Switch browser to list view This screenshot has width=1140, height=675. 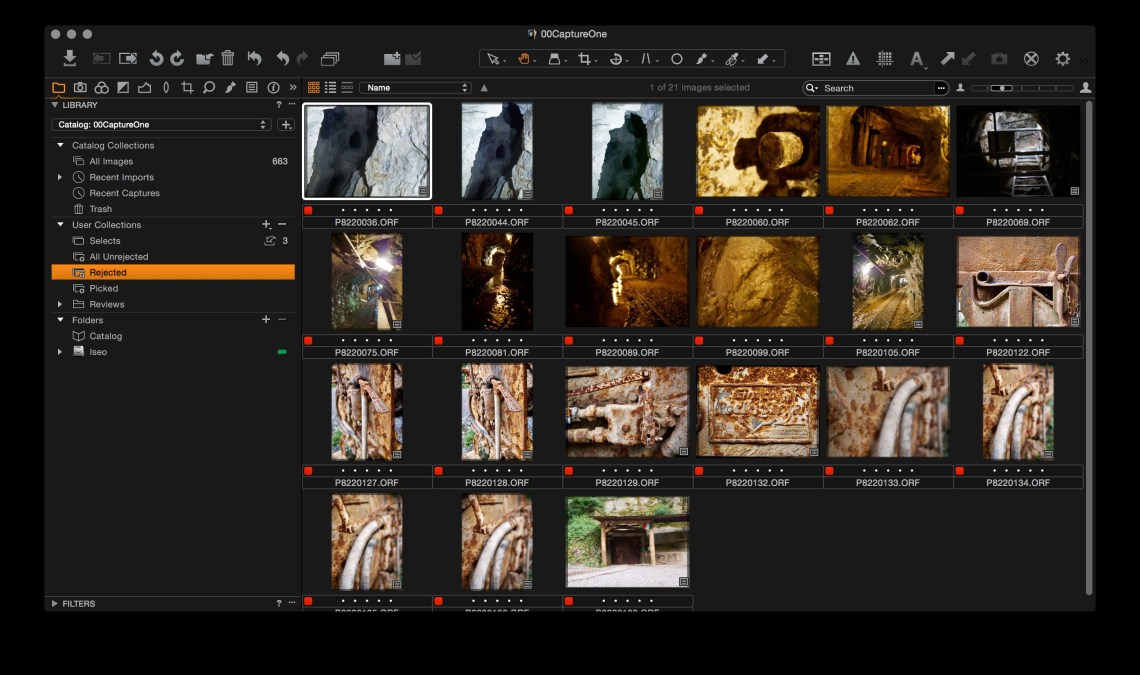330,88
